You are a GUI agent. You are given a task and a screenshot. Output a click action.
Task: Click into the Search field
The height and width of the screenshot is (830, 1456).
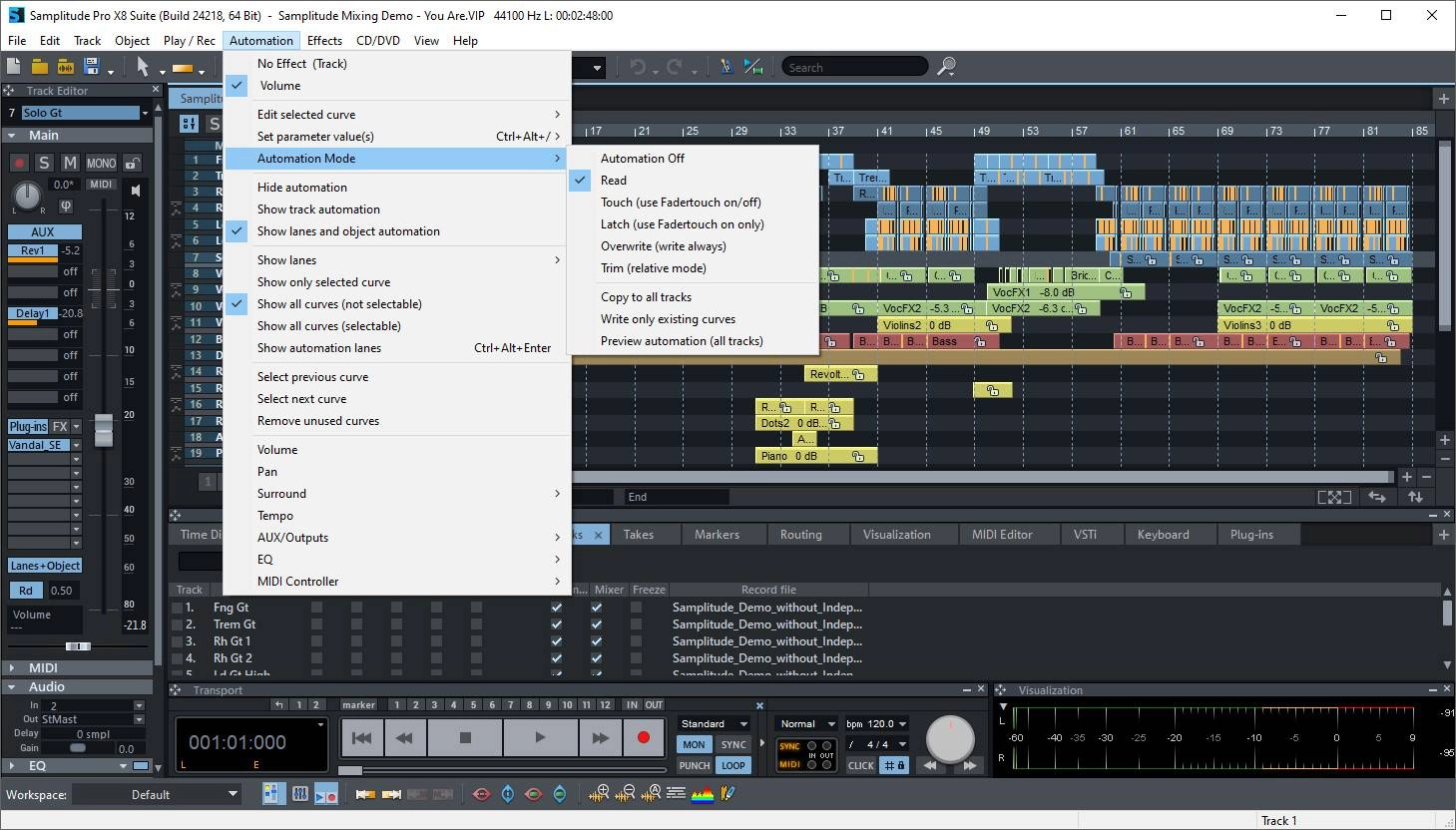(x=854, y=67)
